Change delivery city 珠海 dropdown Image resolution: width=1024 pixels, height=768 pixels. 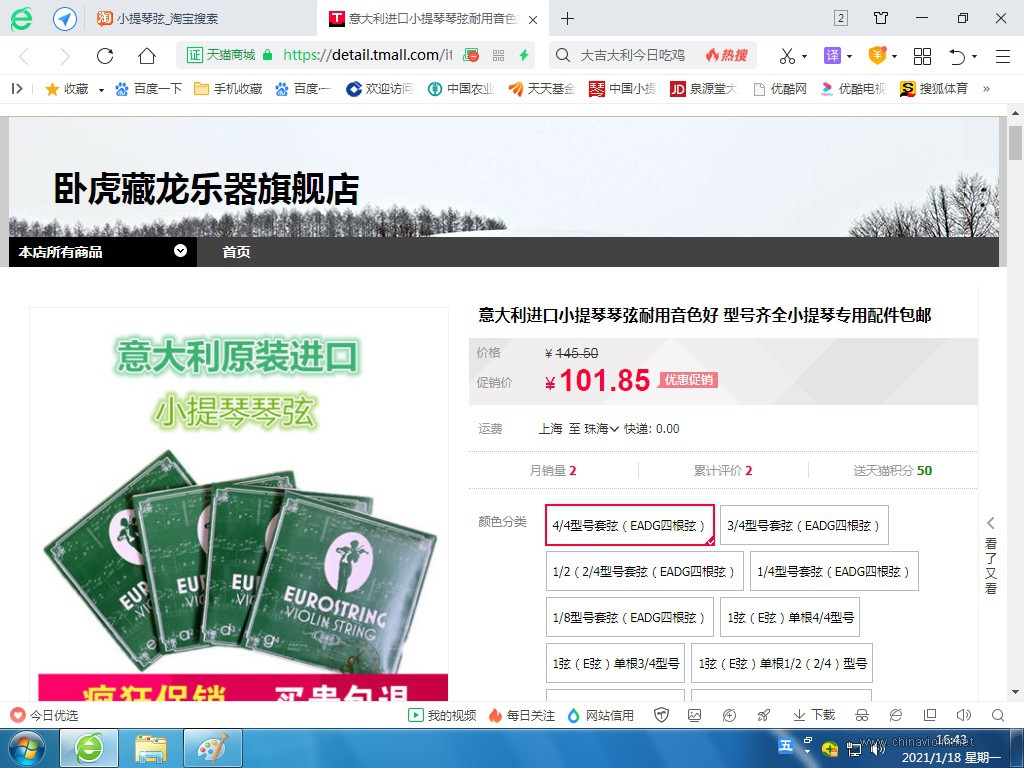click(x=601, y=428)
